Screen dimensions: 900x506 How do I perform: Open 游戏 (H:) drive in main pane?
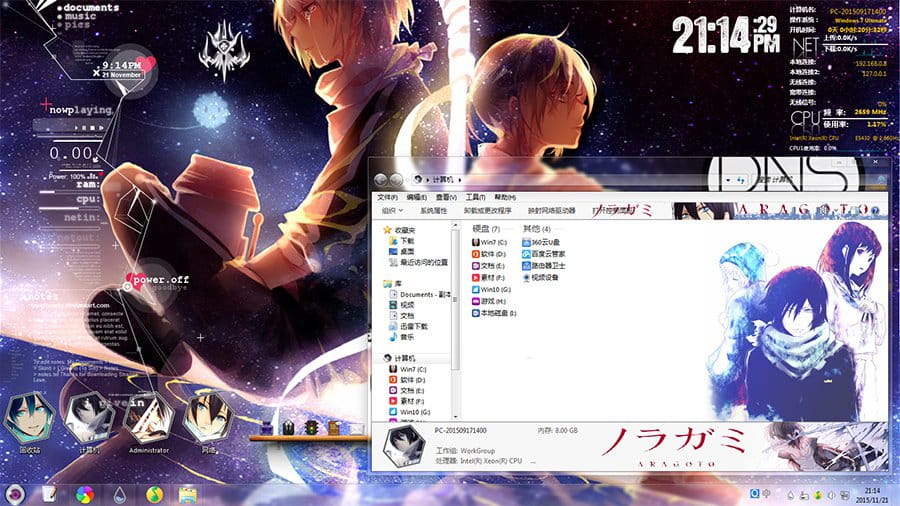(x=489, y=301)
